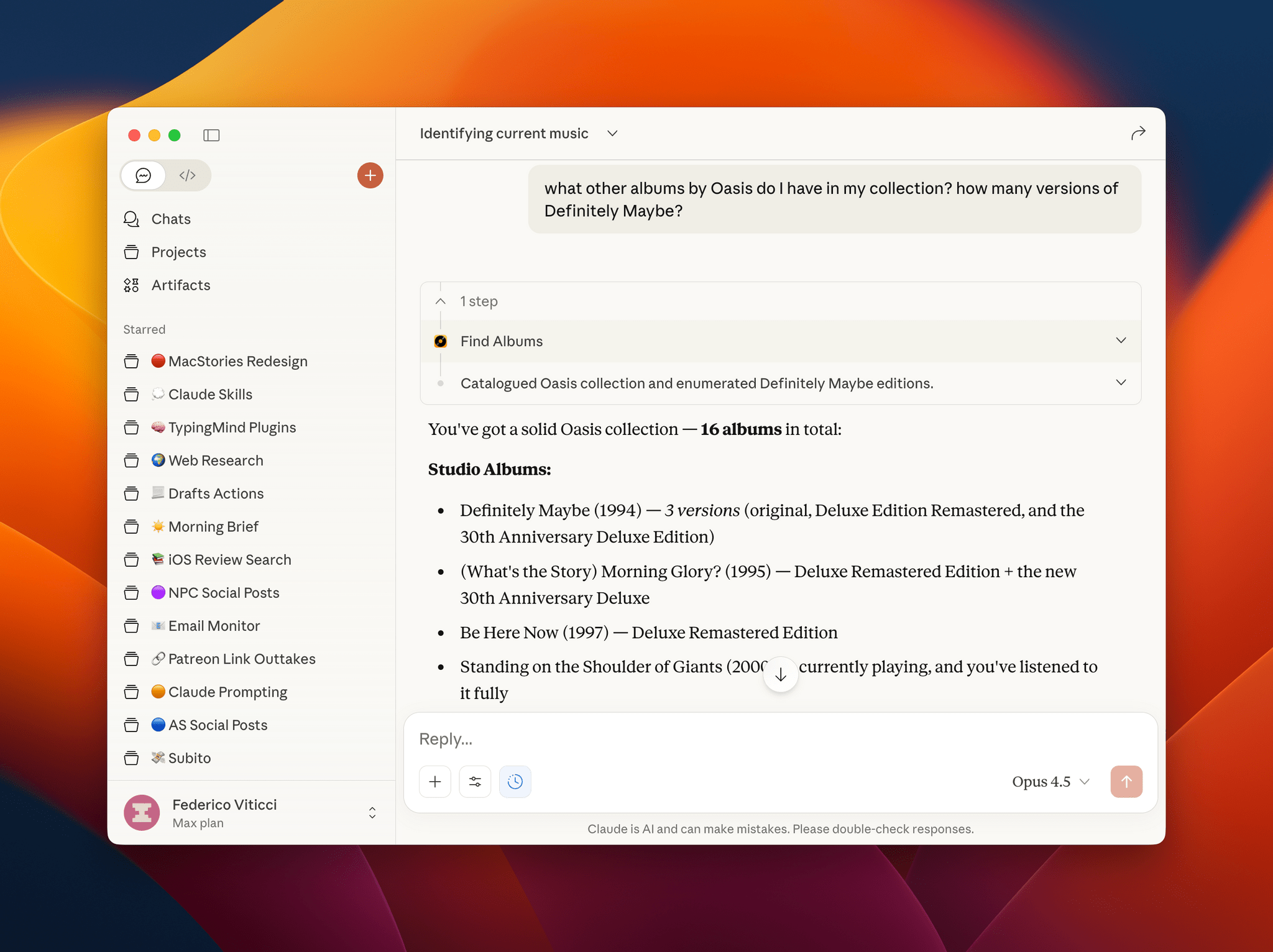The width and height of the screenshot is (1273, 952).
Task: Select the Morning Brief starred project
Action: 213,526
